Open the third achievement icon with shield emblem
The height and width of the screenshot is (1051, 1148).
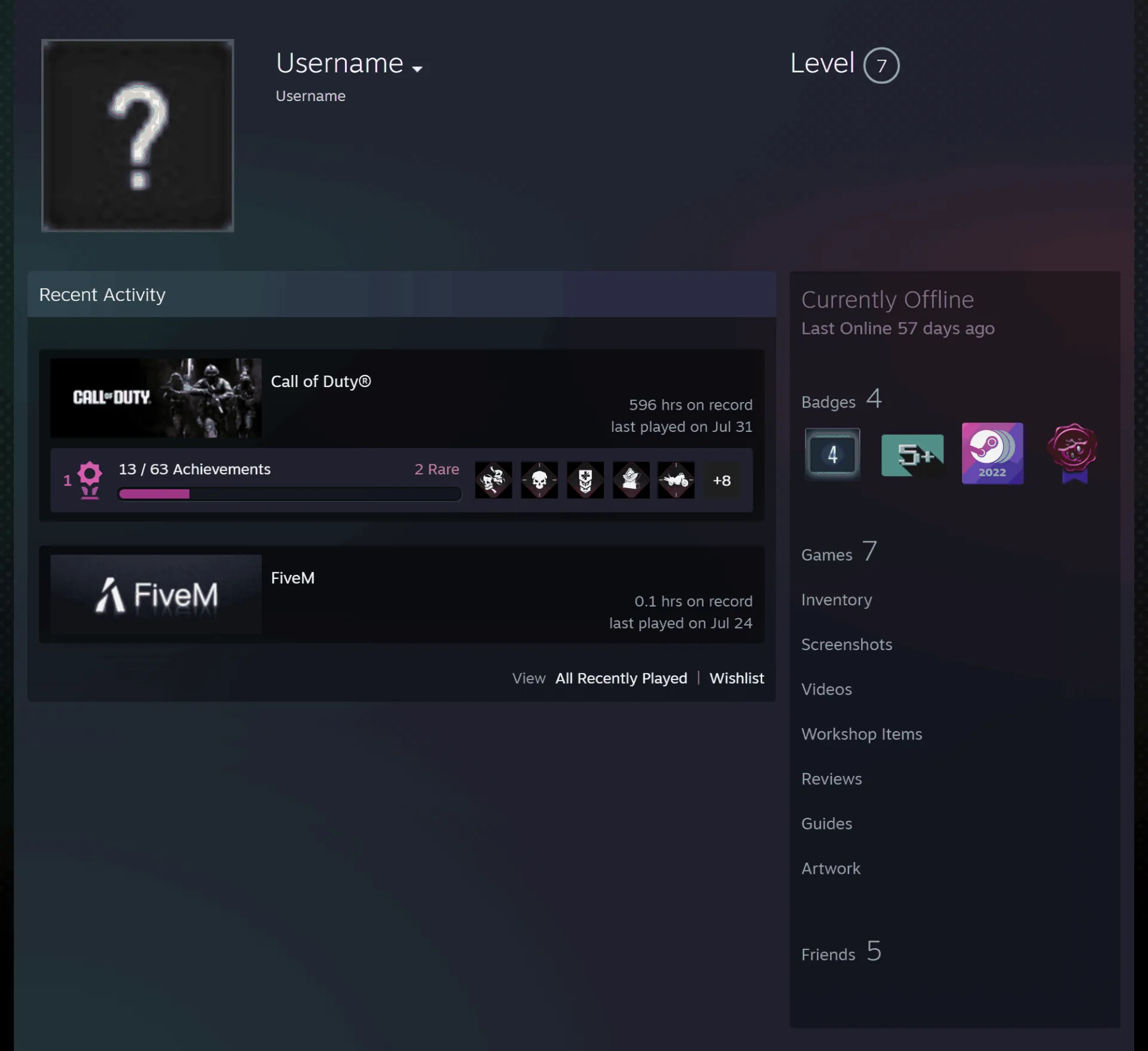point(585,480)
